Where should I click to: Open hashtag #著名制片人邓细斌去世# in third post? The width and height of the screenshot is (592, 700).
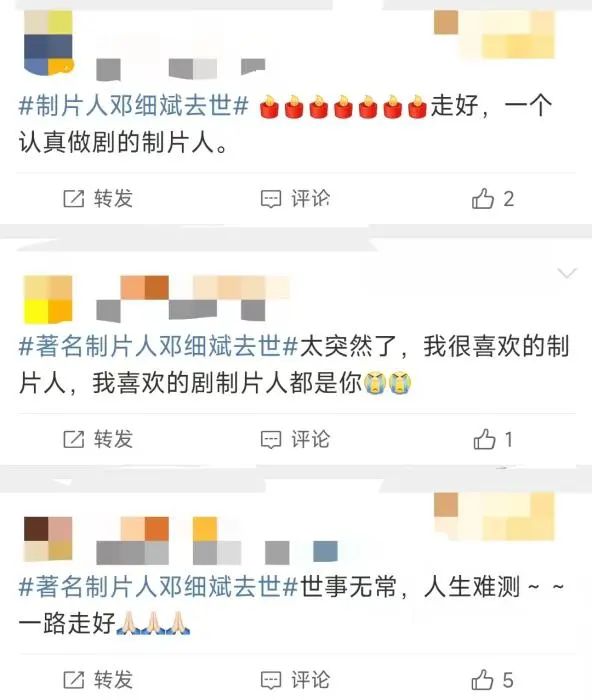point(158,587)
